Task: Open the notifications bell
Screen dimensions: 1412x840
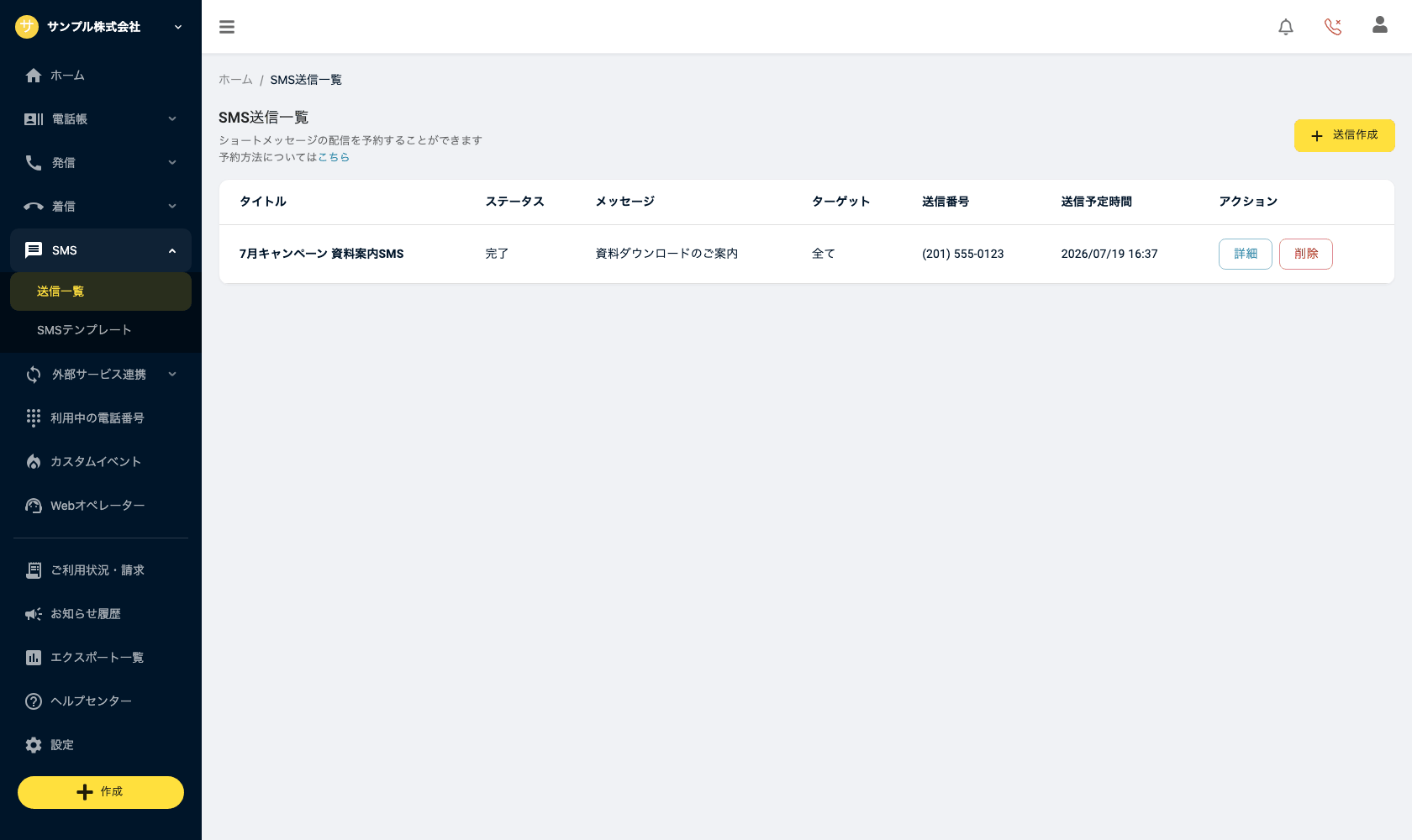Action: (1286, 27)
